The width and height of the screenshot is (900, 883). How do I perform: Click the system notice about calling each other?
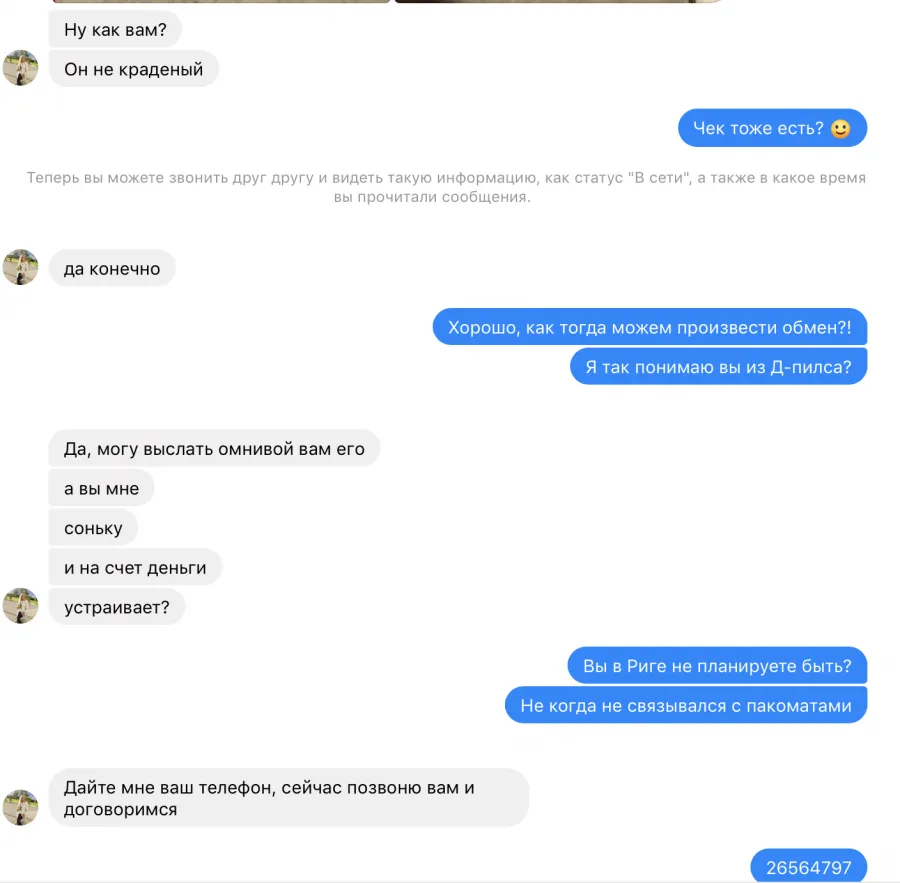tap(446, 187)
